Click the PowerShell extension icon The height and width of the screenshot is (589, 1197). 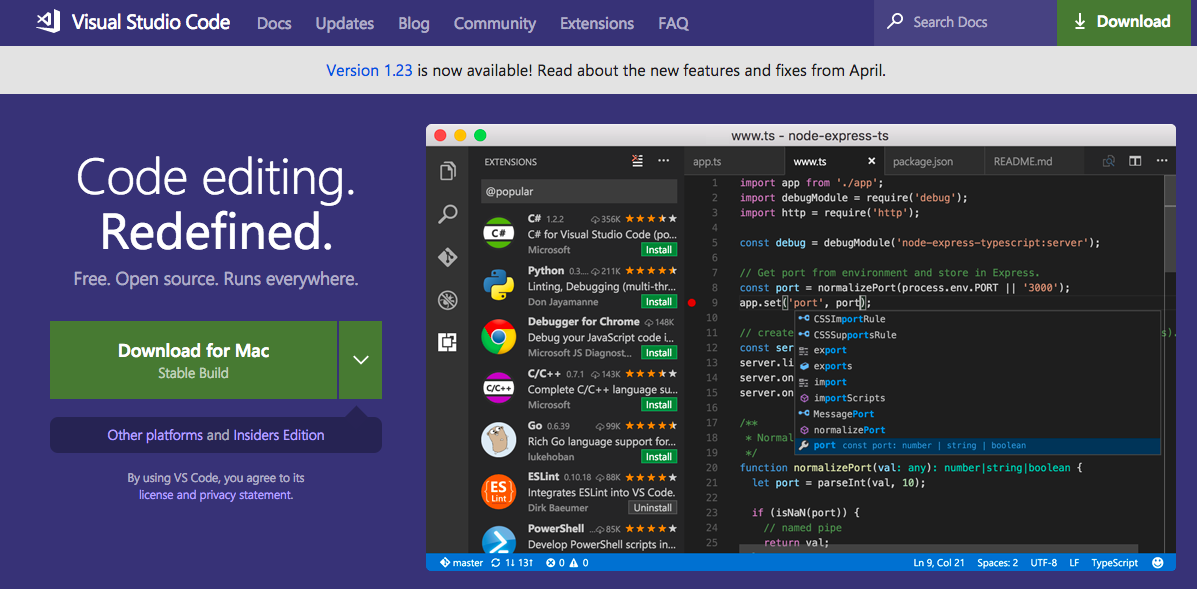500,540
